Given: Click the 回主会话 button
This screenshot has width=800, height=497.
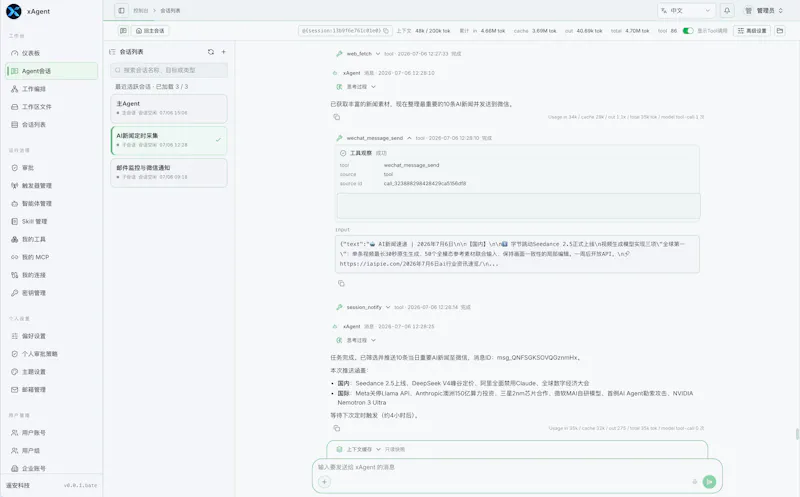Looking at the screenshot, I should point(151,31).
